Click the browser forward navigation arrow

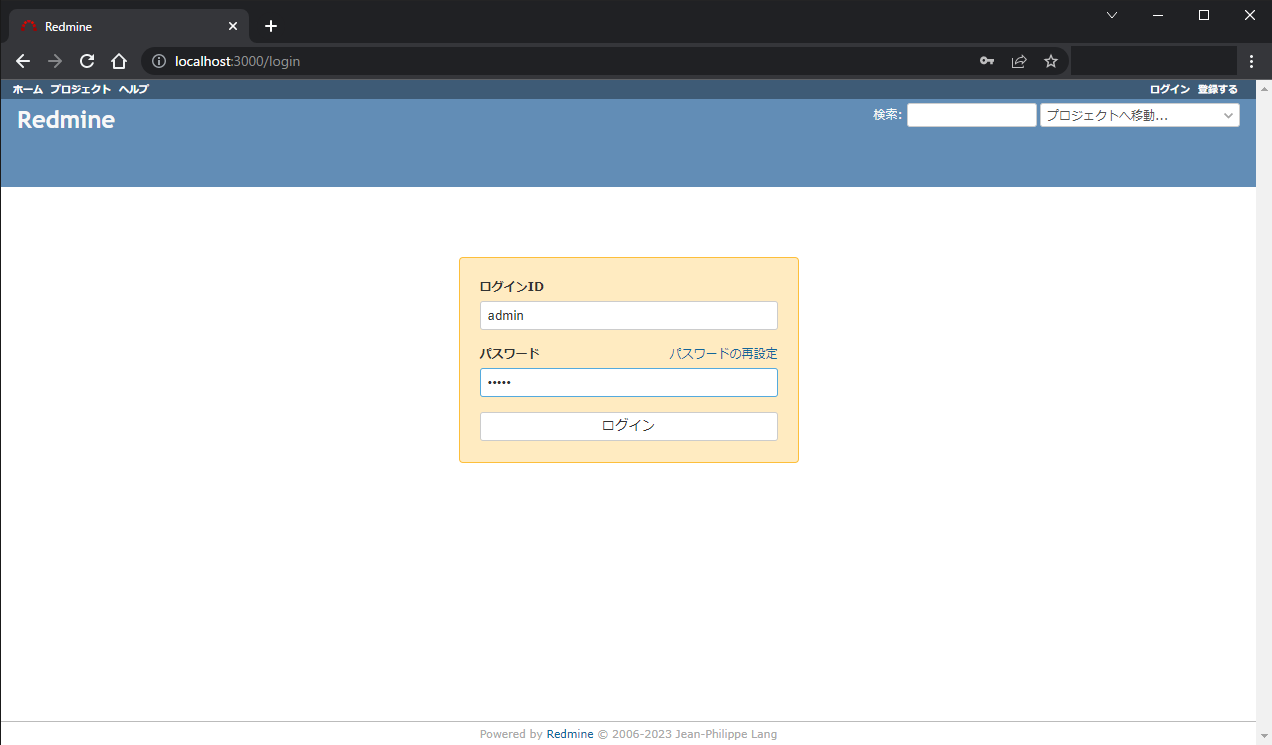54,61
